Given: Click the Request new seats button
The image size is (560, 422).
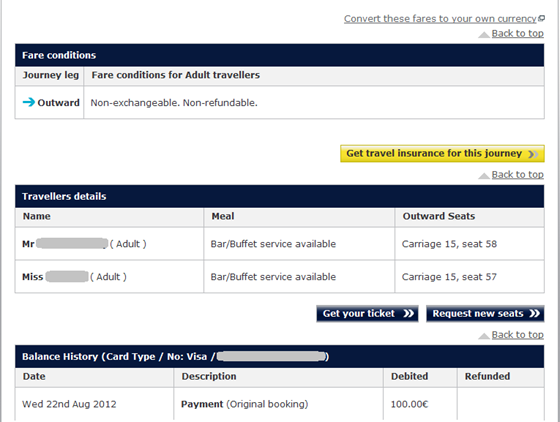Looking at the screenshot, I should (x=485, y=313).
